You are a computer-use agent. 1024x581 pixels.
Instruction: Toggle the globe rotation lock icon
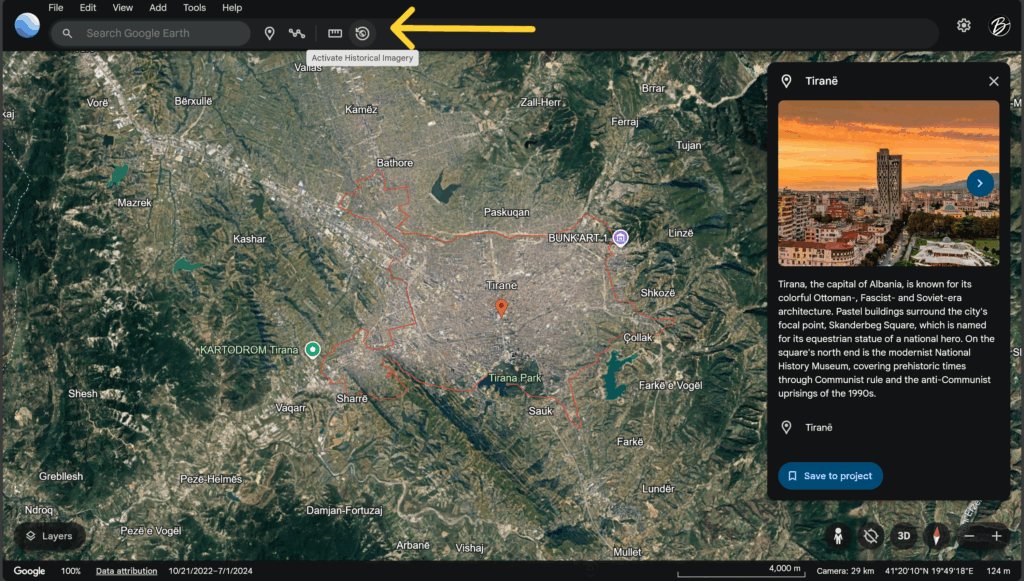[x=871, y=536]
